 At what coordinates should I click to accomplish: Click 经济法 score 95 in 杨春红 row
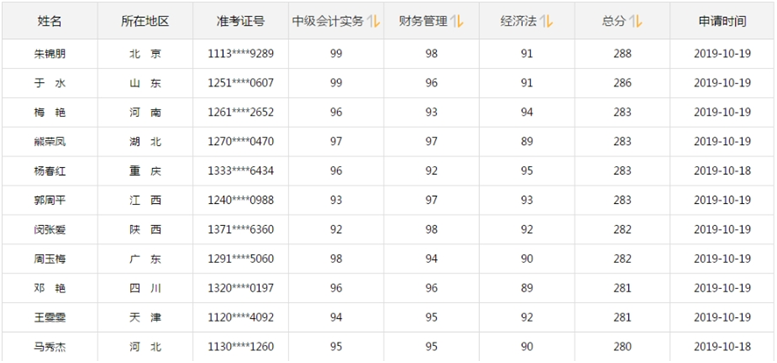pos(527,171)
